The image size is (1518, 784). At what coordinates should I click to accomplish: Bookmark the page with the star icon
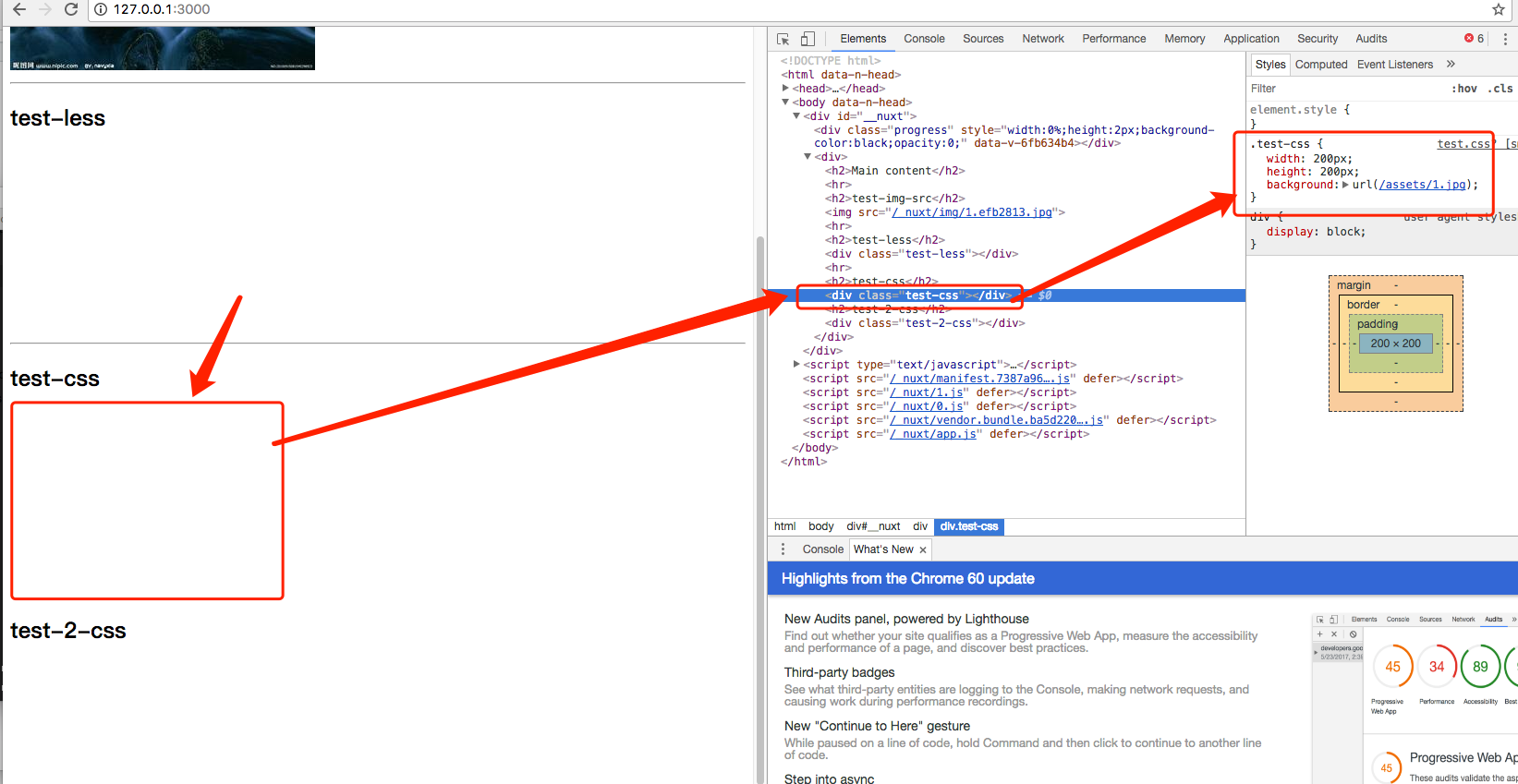(1499, 9)
